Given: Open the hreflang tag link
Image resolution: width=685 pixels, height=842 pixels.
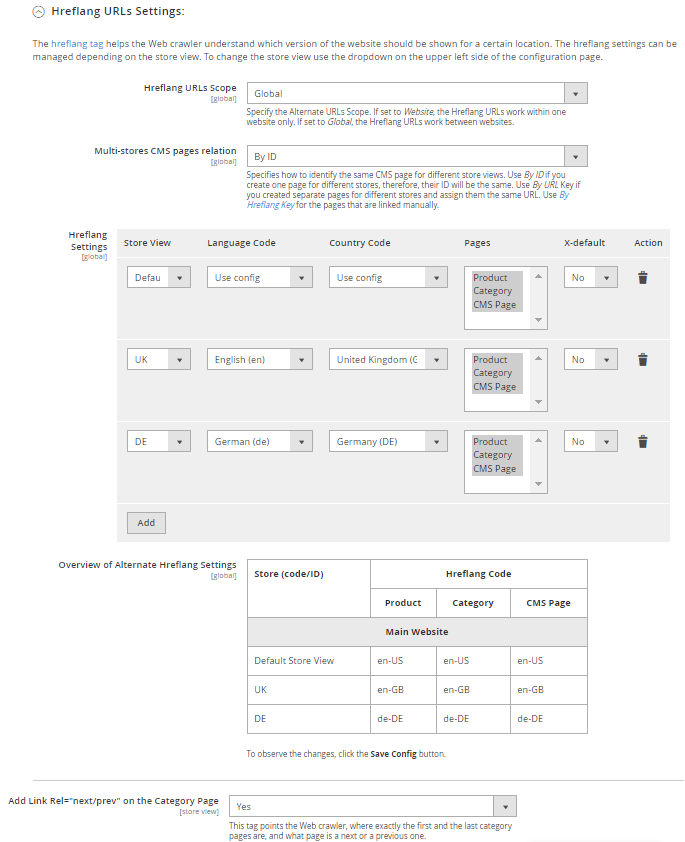Looking at the screenshot, I should (77, 44).
